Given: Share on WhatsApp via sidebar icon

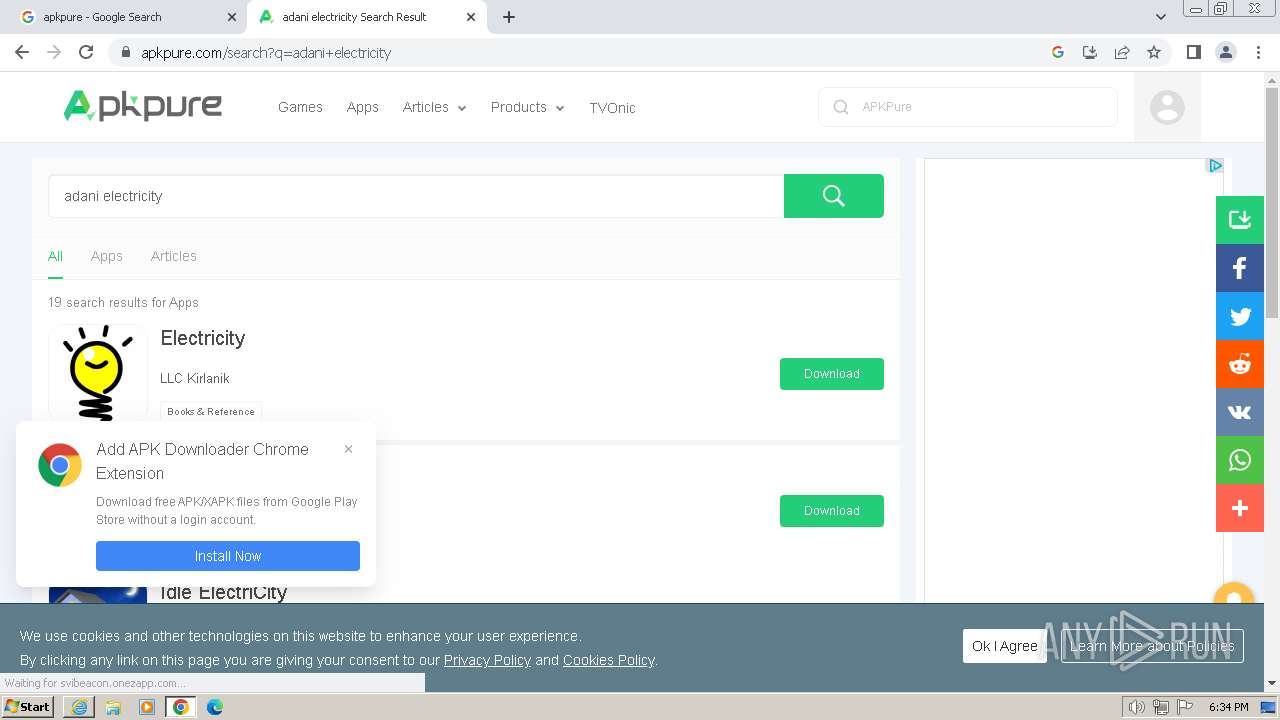Looking at the screenshot, I should (x=1240, y=460).
